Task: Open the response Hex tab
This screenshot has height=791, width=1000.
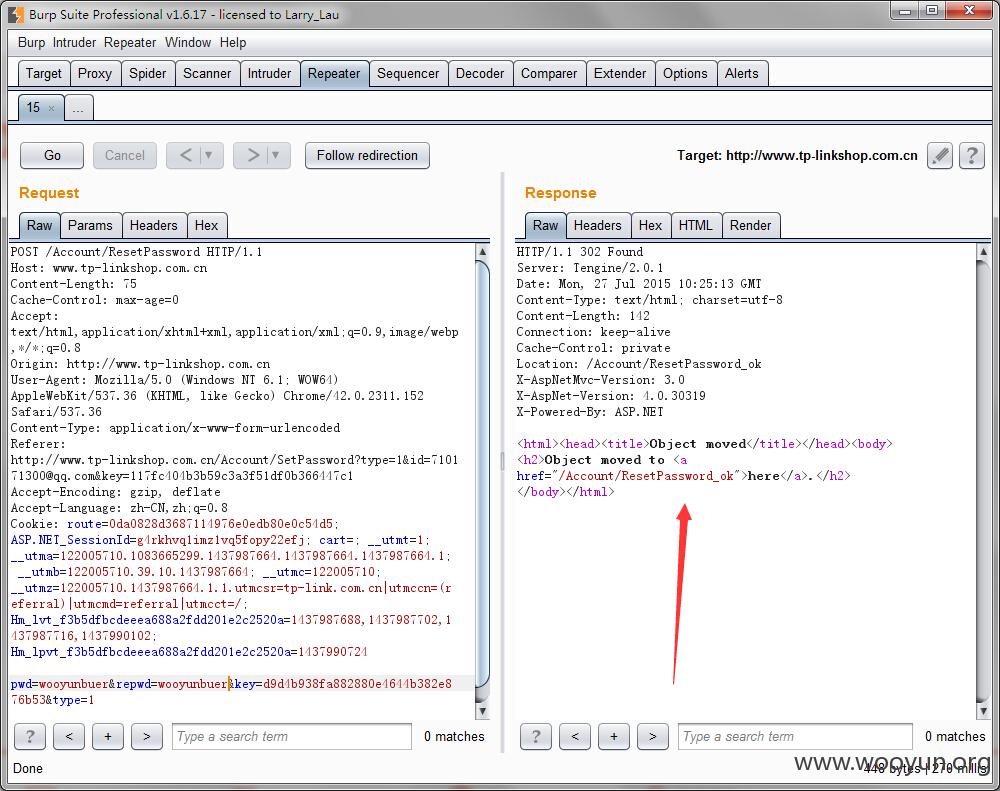Action: point(651,226)
